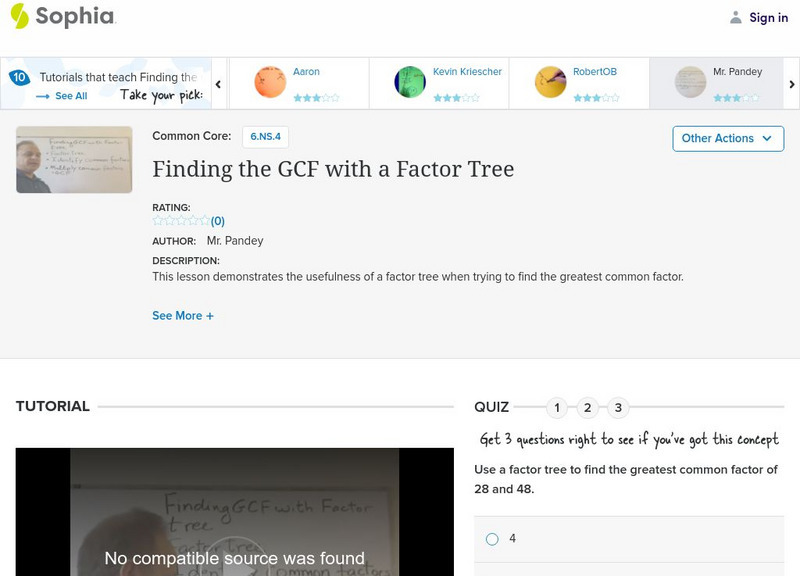This screenshot has width=800, height=576.
Task: Click the title Finding the GCF with a Factor Tree
Action: tap(333, 169)
